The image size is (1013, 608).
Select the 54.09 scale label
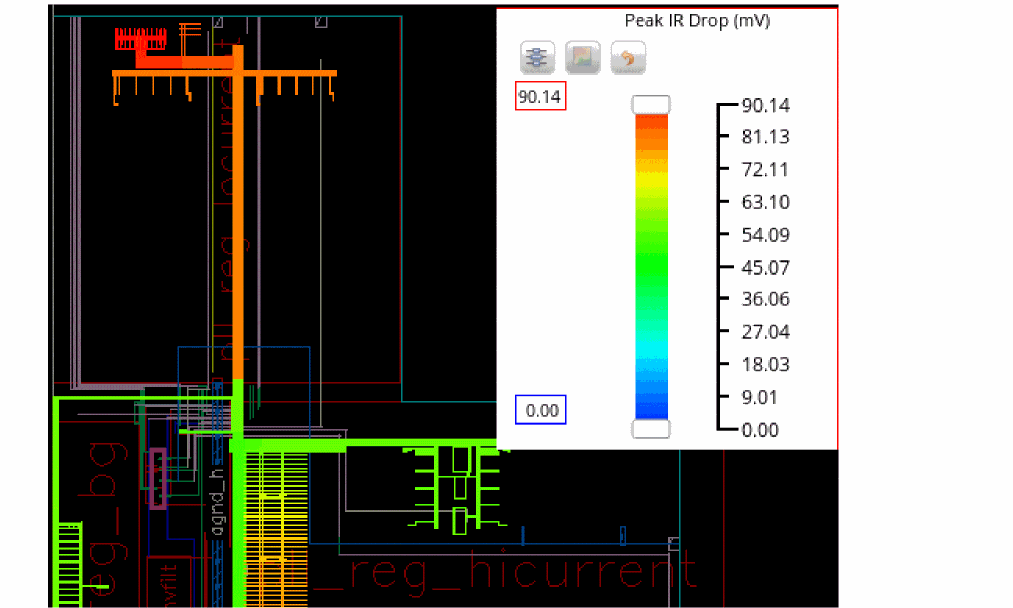(765, 235)
